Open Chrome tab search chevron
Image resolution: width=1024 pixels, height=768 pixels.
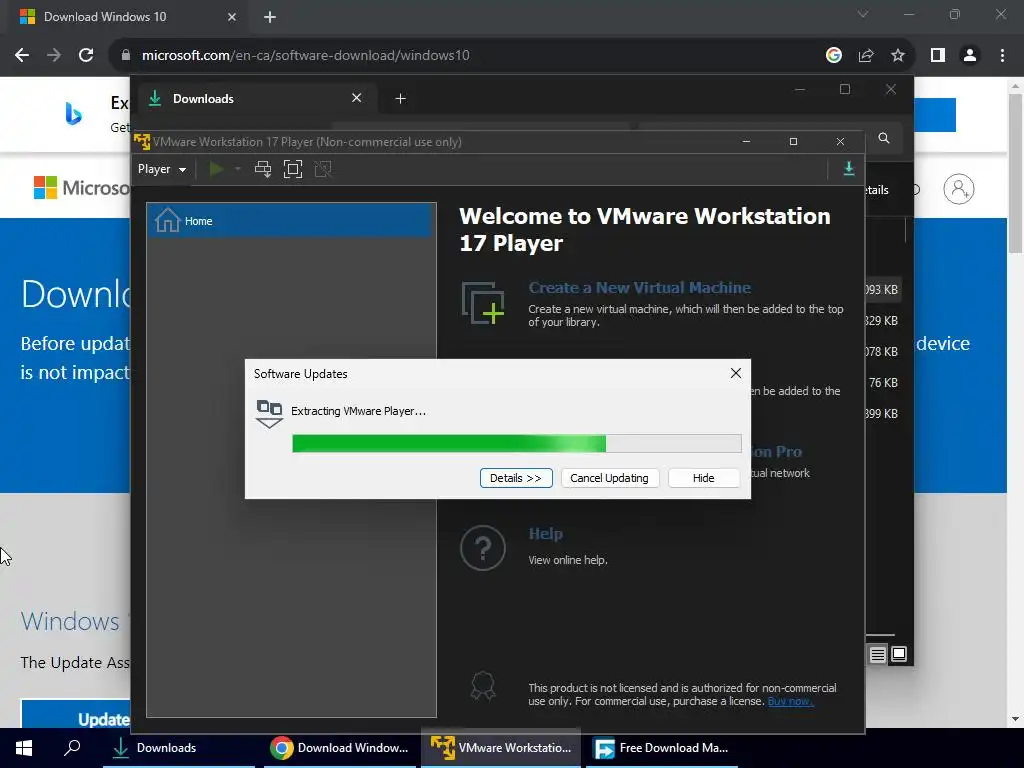(863, 14)
